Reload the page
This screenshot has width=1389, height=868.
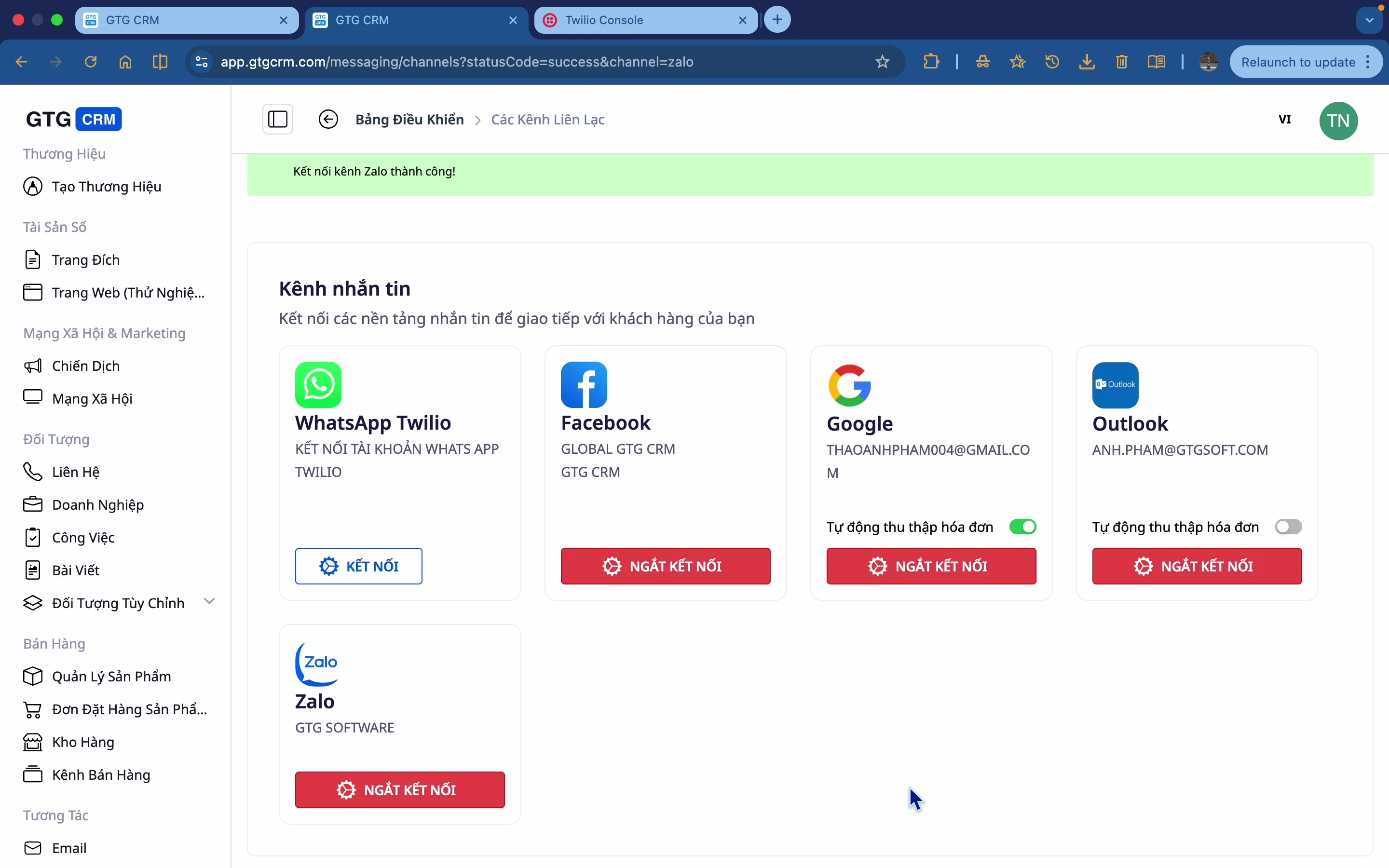[91, 62]
